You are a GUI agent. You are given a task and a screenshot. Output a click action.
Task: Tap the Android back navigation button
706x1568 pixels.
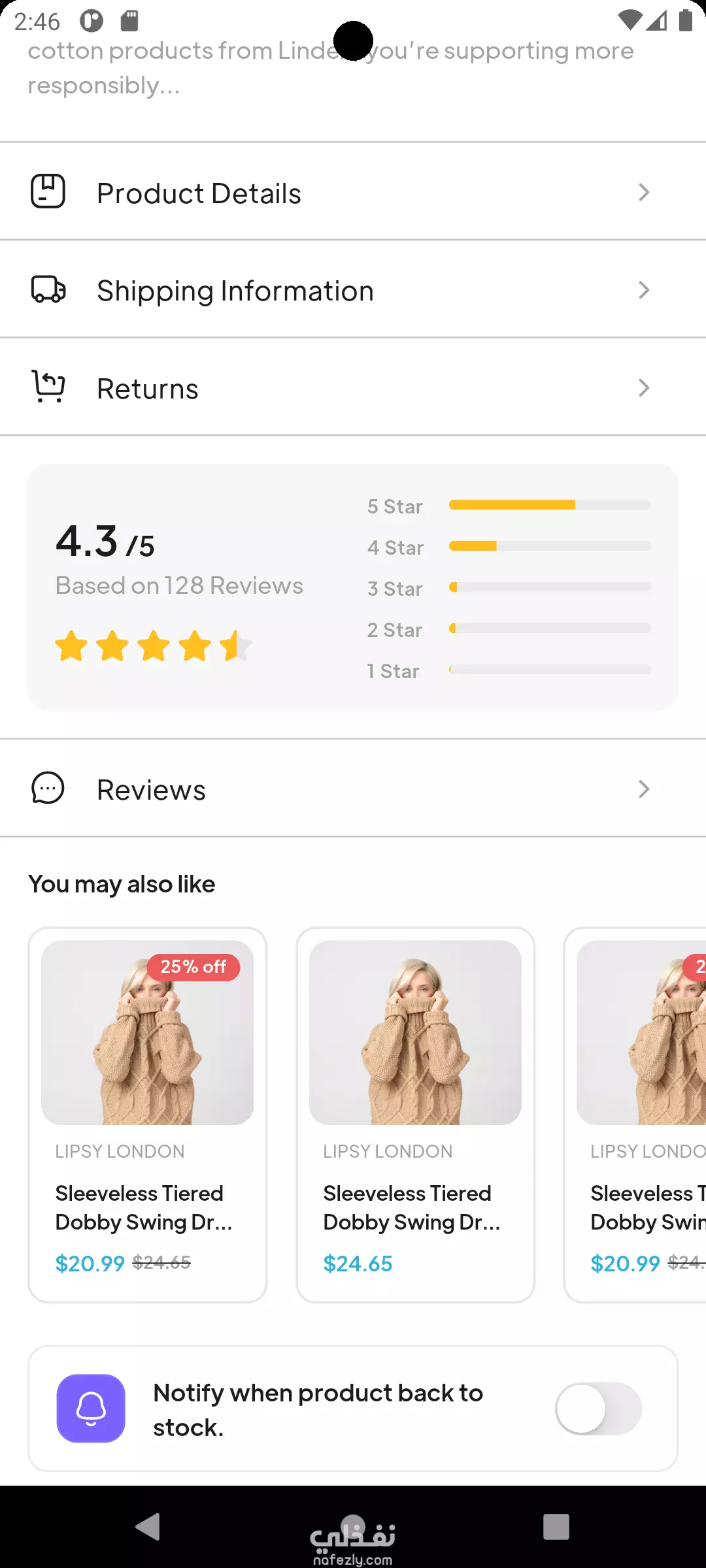coord(148,1527)
